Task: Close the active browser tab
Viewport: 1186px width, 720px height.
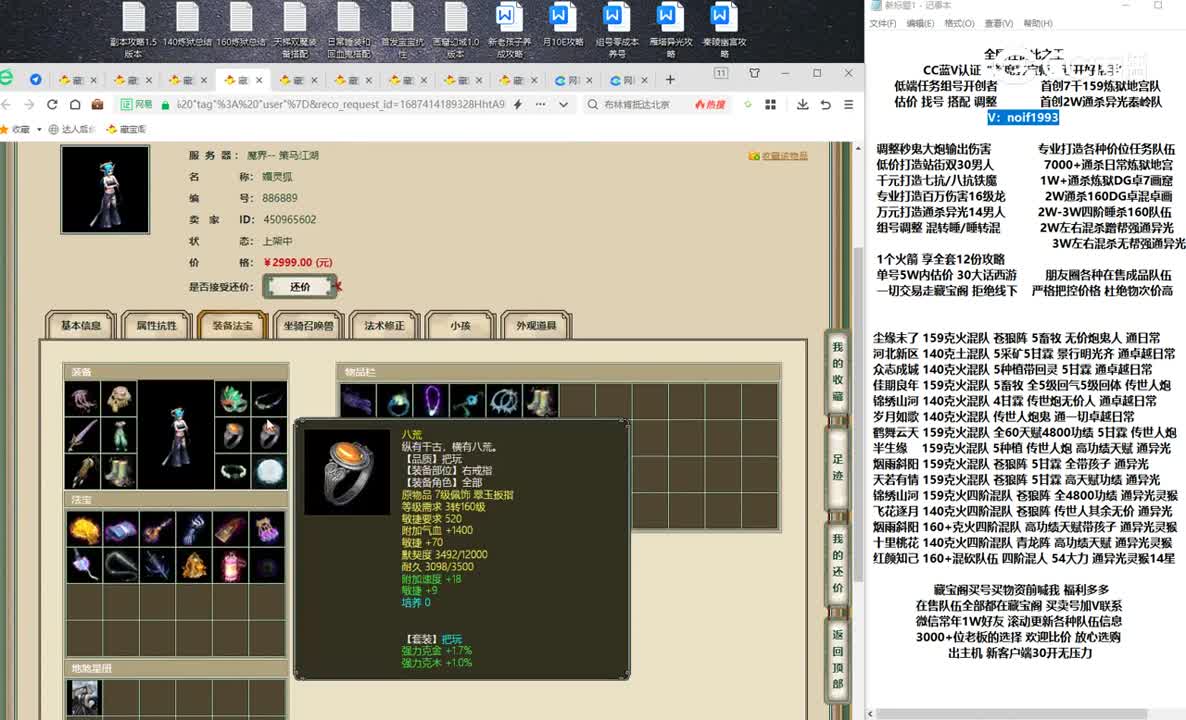Action: 259,79
